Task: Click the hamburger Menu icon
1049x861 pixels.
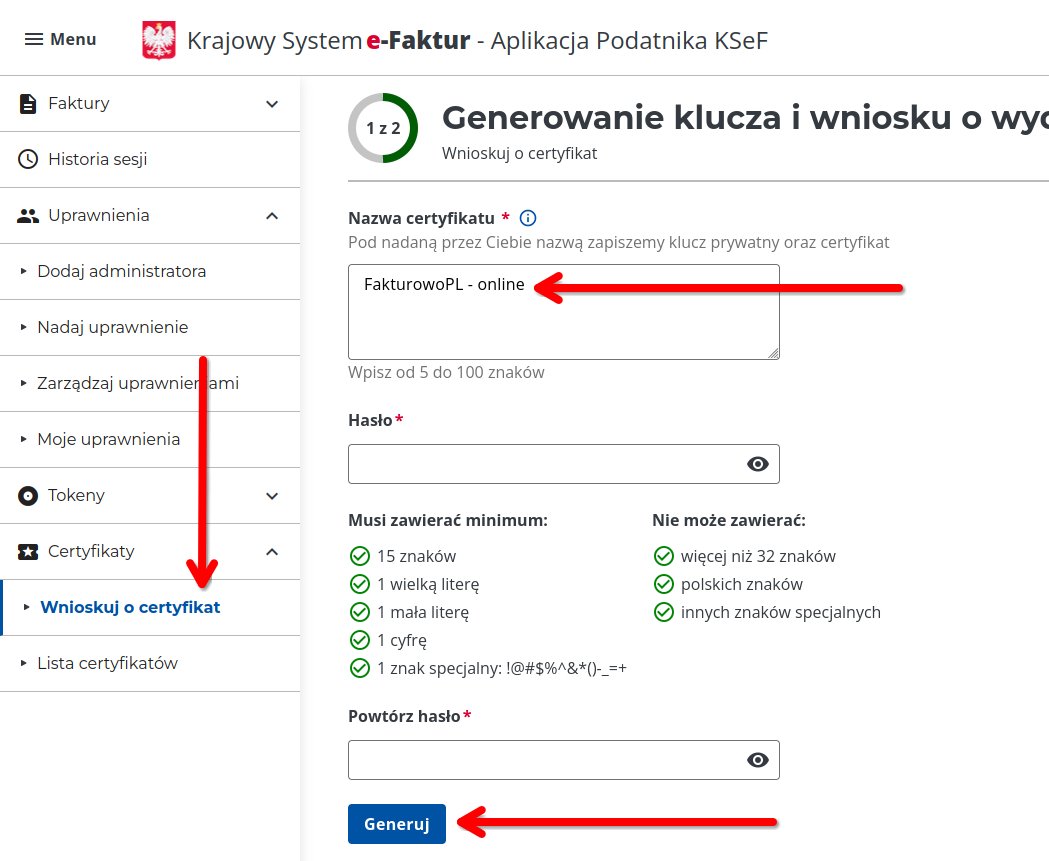Action: point(34,39)
